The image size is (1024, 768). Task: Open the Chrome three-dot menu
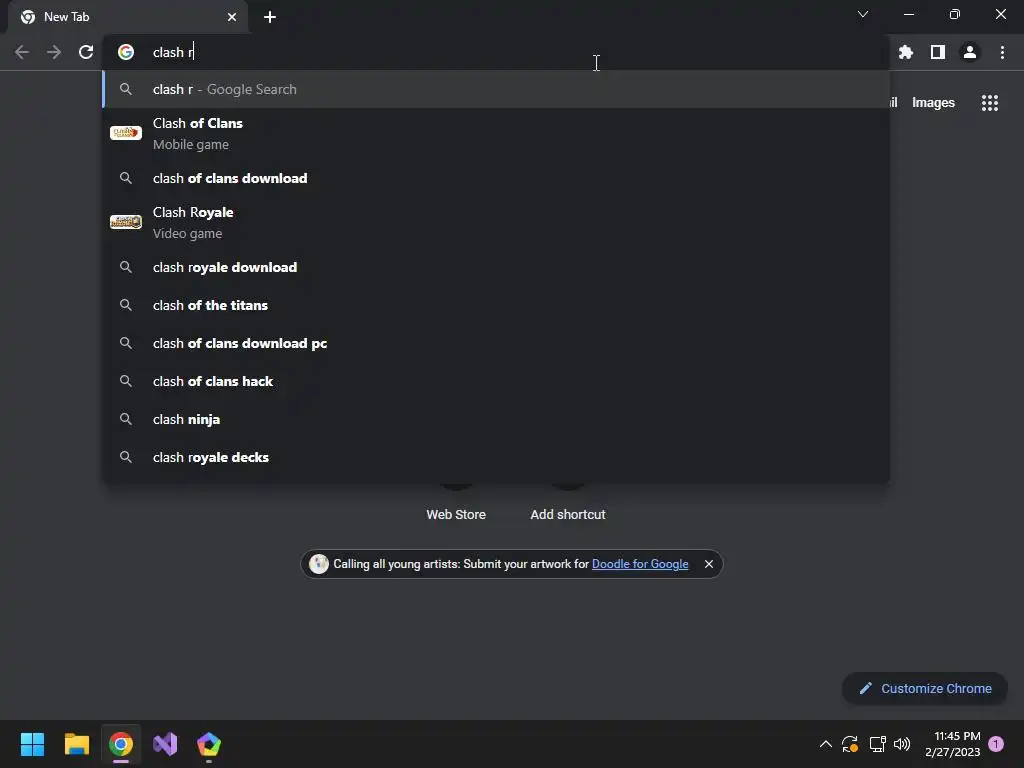pyautogui.click(x=1002, y=52)
